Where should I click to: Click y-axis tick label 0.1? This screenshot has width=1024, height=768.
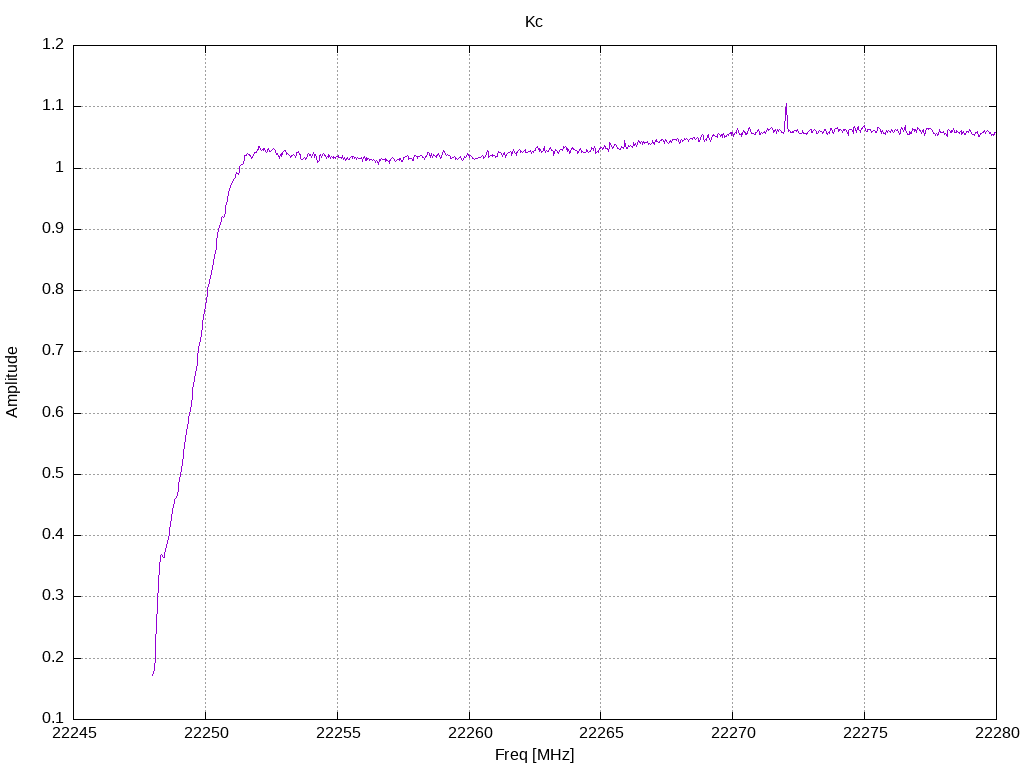(x=53, y=718)
